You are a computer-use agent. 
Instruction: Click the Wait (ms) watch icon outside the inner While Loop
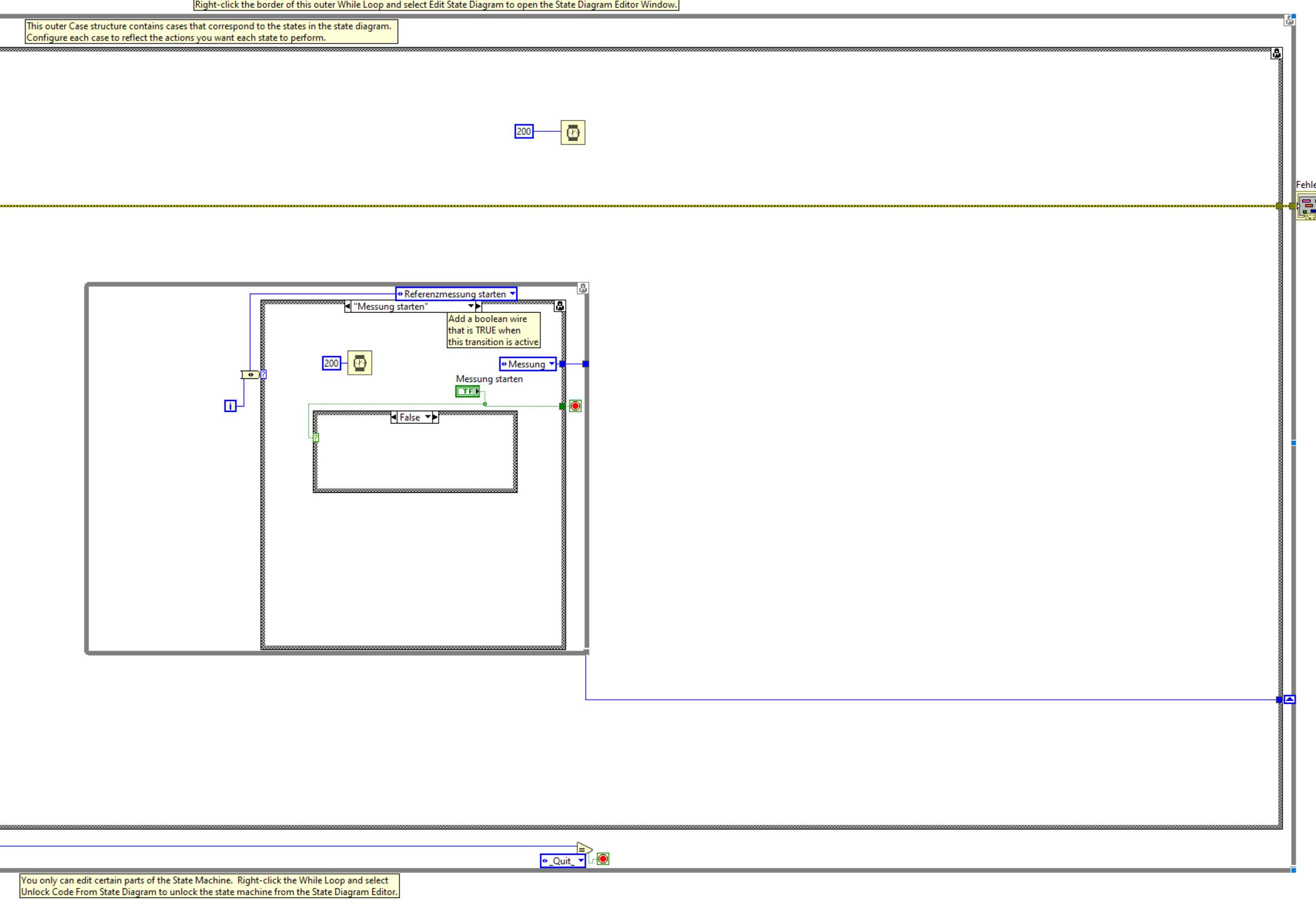573,132
